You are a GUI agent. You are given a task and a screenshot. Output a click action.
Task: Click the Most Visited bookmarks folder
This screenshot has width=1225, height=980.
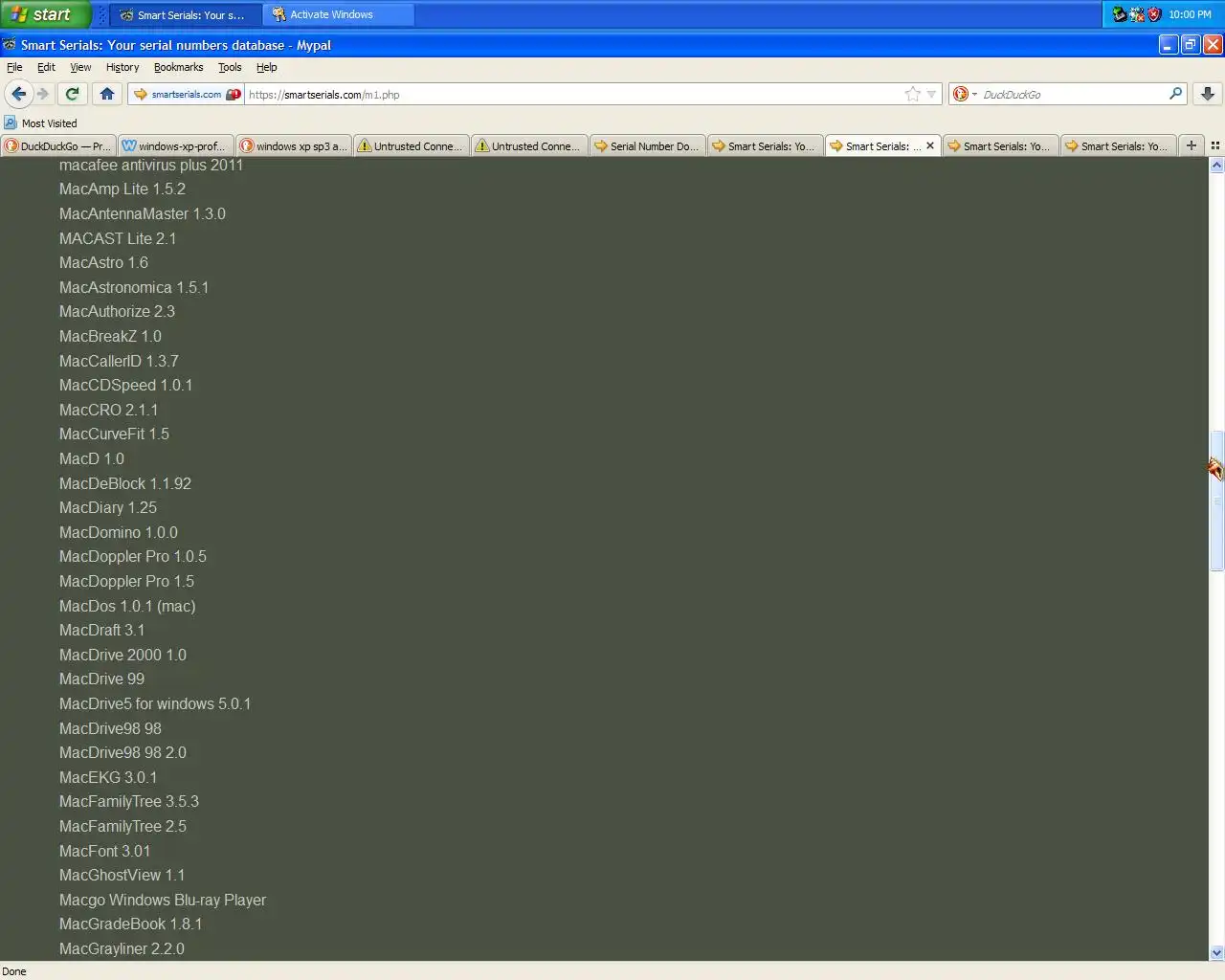coord(40,122)
